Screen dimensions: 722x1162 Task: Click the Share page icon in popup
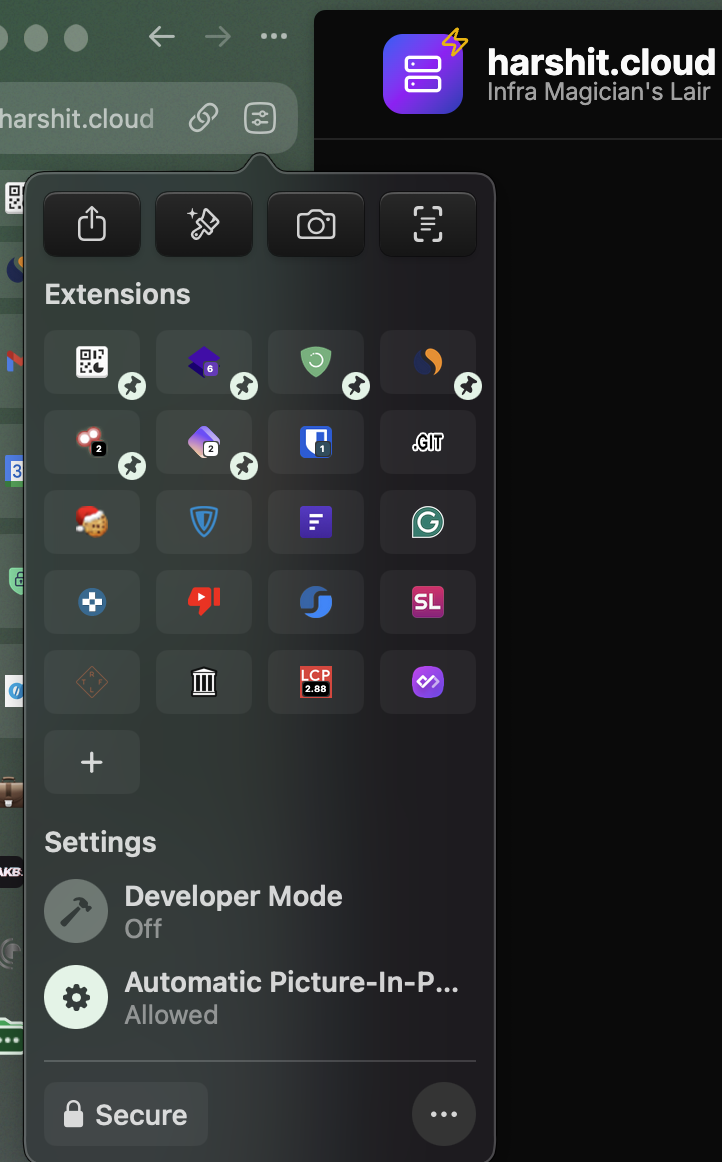coord(92,224)
